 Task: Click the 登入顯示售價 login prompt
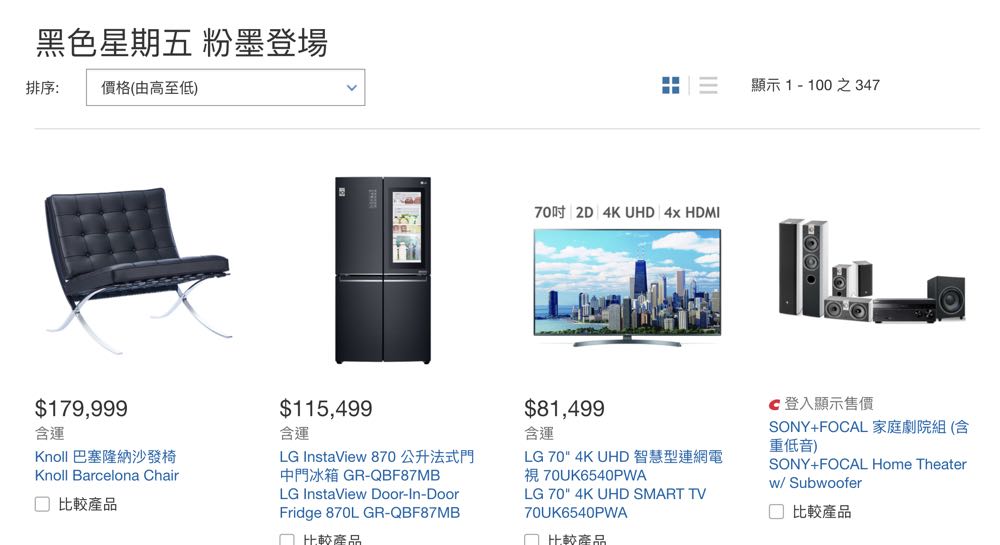(828, 403)
